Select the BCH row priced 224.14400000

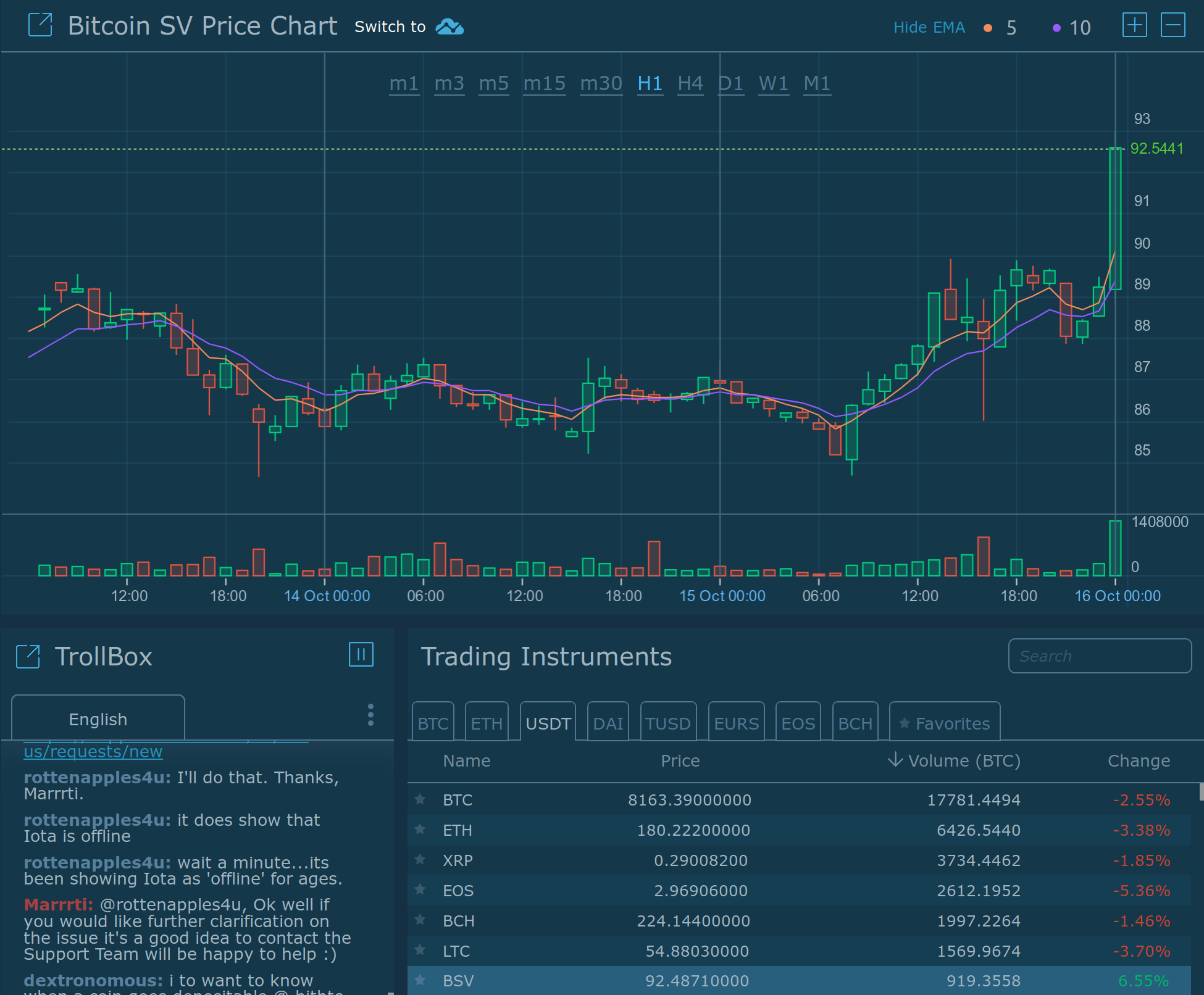(x=799, y=920)
